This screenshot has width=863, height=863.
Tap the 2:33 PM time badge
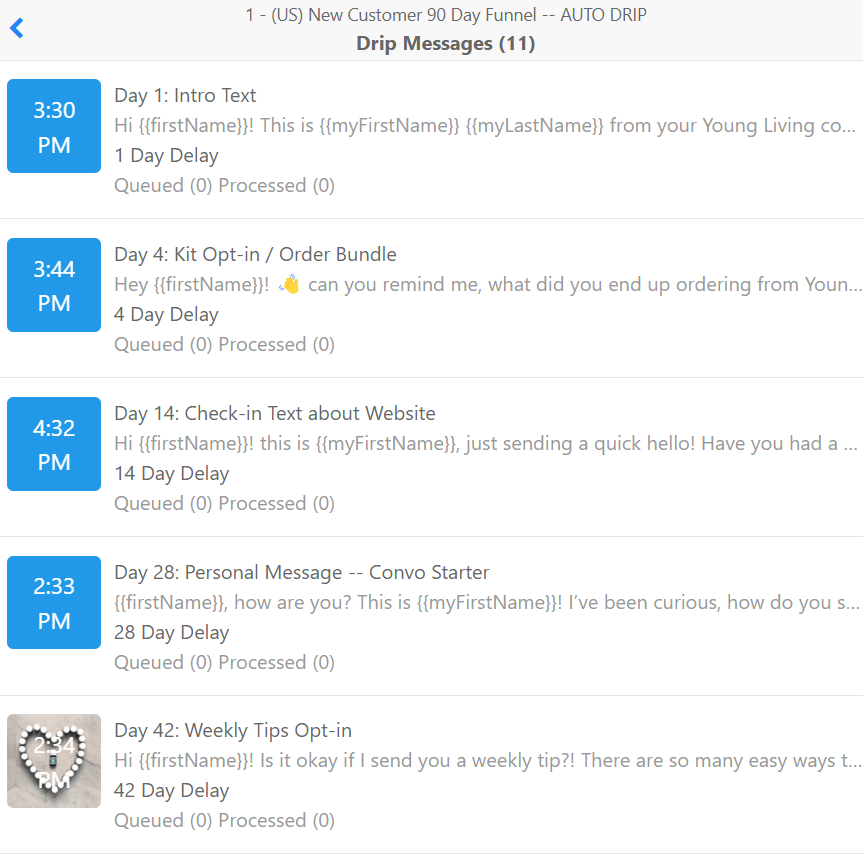coord(54,603)
